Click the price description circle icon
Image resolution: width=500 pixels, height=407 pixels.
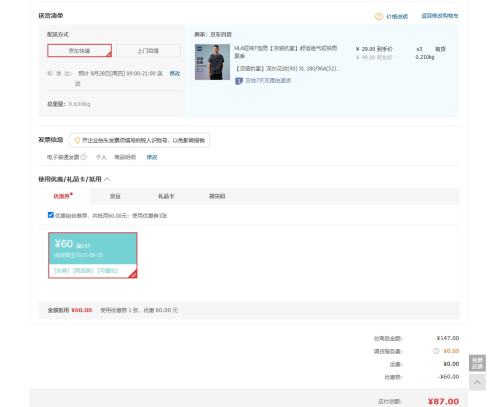point(379,16)
